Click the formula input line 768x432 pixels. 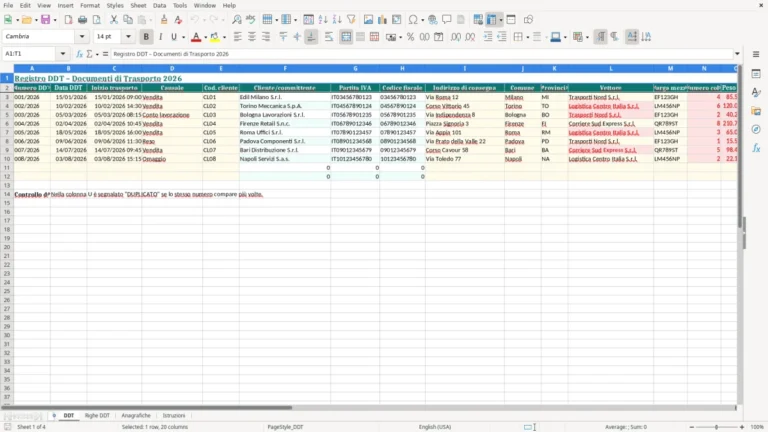(421, 54)
